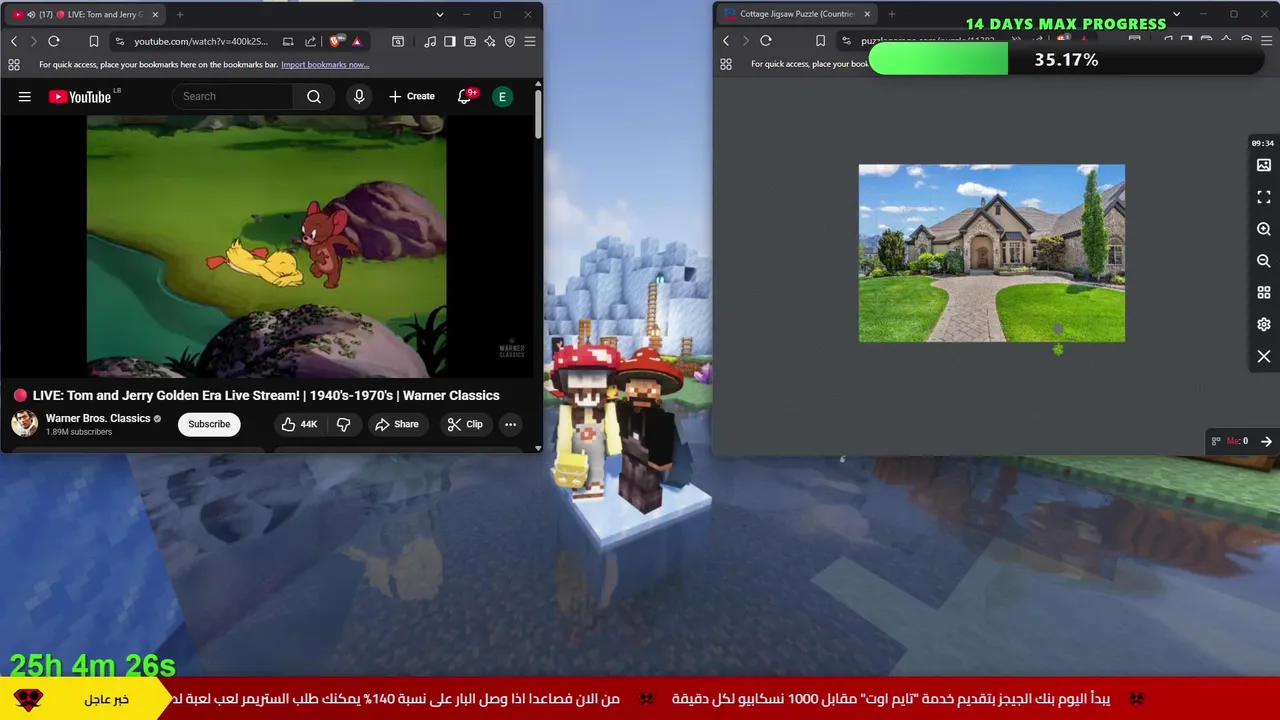Screen dimensions: 1280x720
Task: Open more actions menu under the video
Action: click(x=510, y=424)
